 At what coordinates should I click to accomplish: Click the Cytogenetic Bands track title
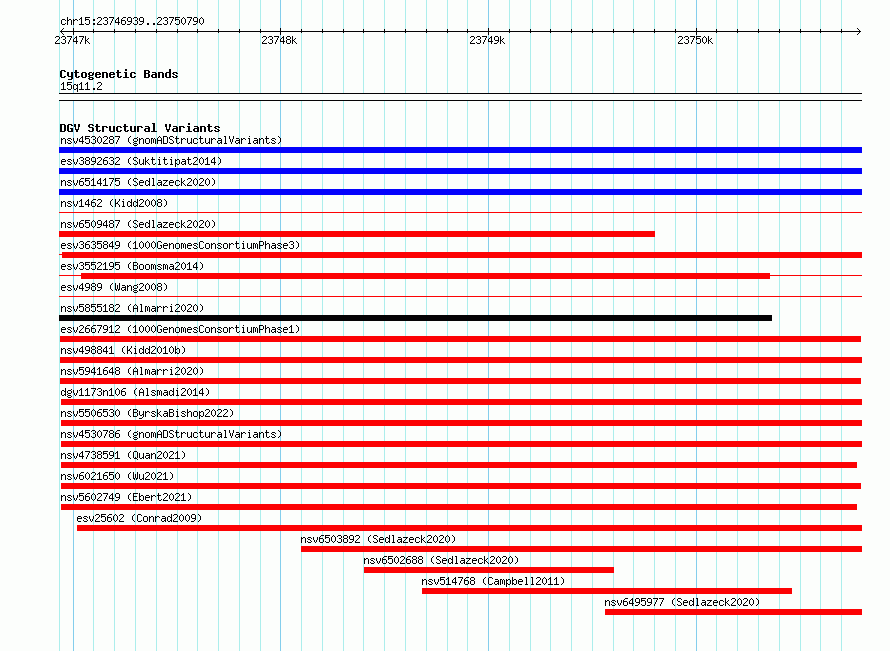119,74
